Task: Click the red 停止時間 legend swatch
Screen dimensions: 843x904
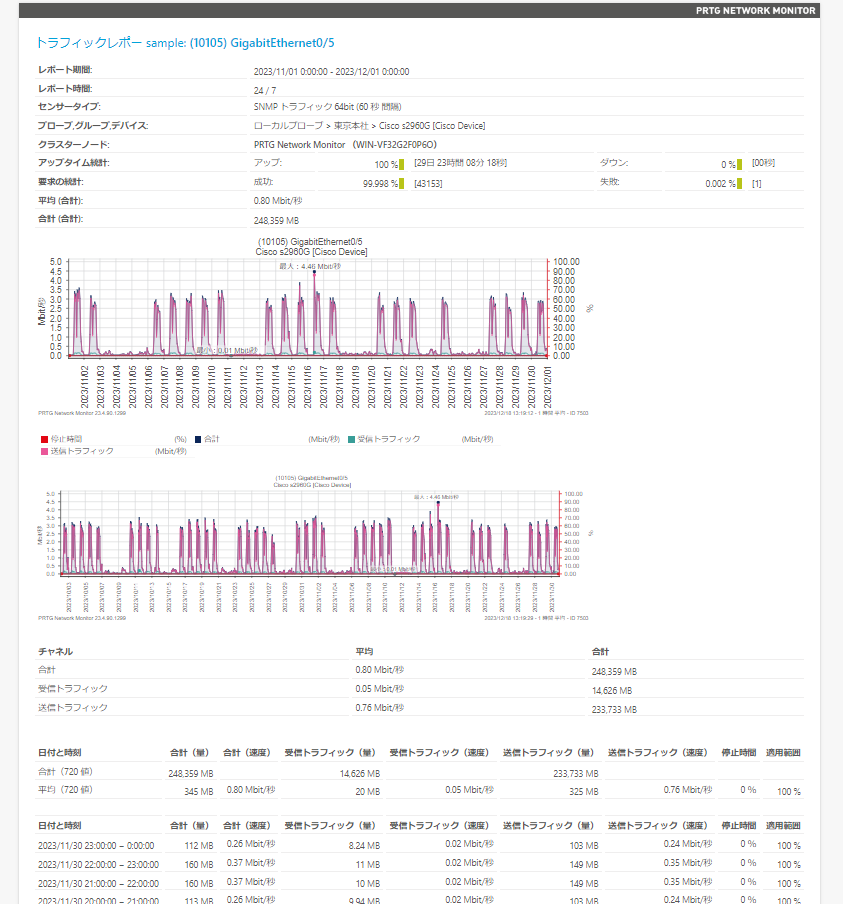Action: (44, 439)
